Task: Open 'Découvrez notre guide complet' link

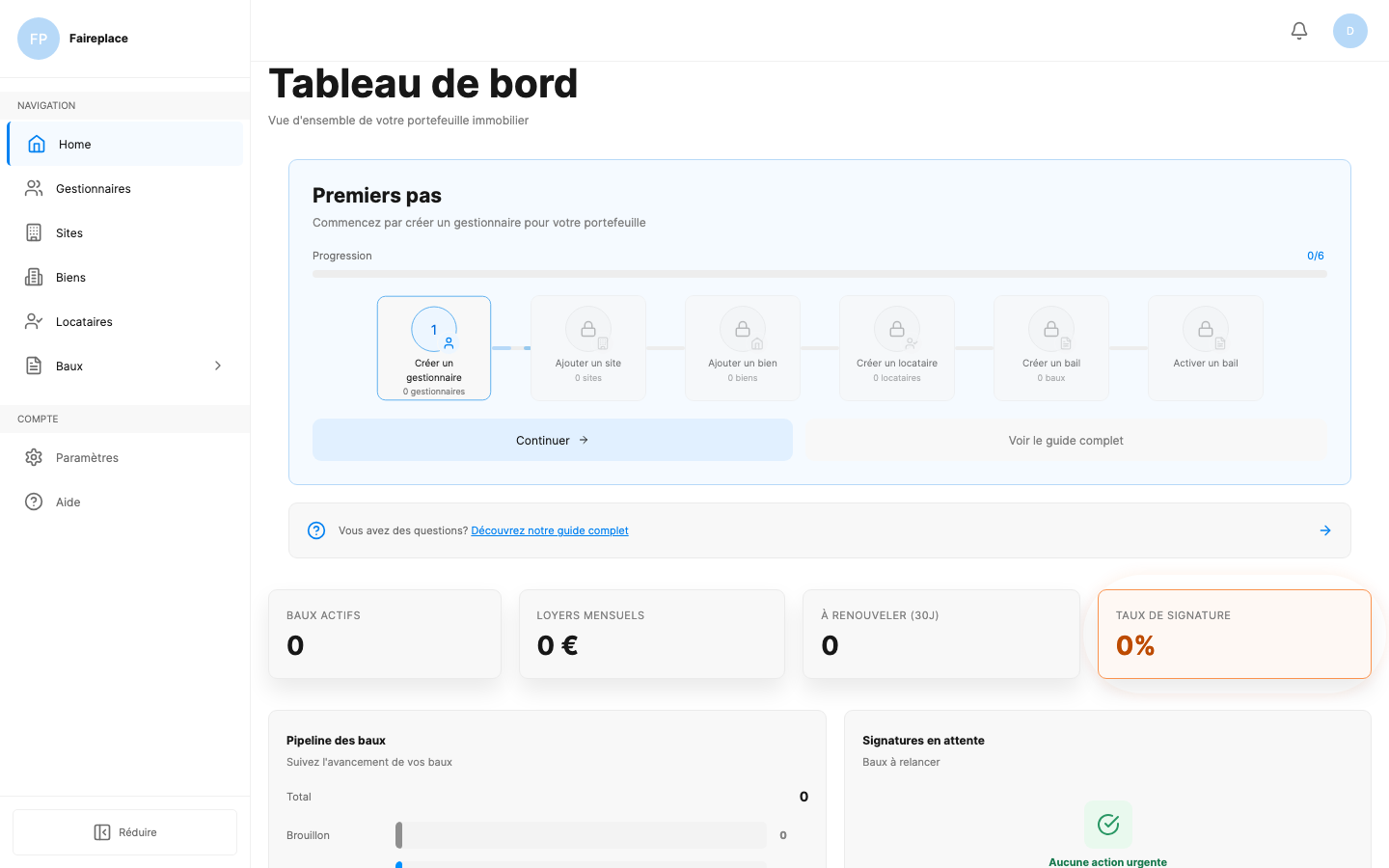Action: [550, 529]
